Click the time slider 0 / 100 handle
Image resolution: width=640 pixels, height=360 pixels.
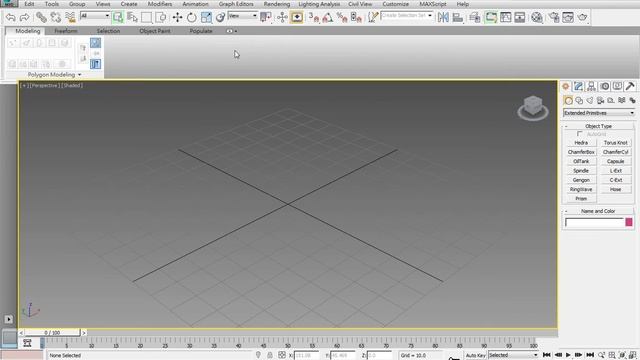52,333
